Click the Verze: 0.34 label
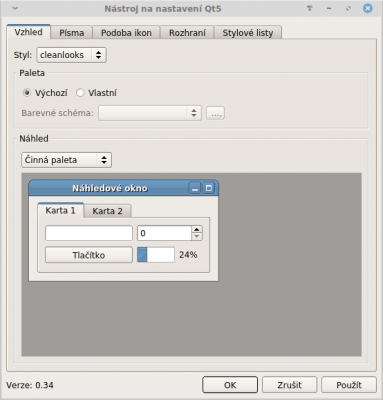 click(x=30, y=385)
